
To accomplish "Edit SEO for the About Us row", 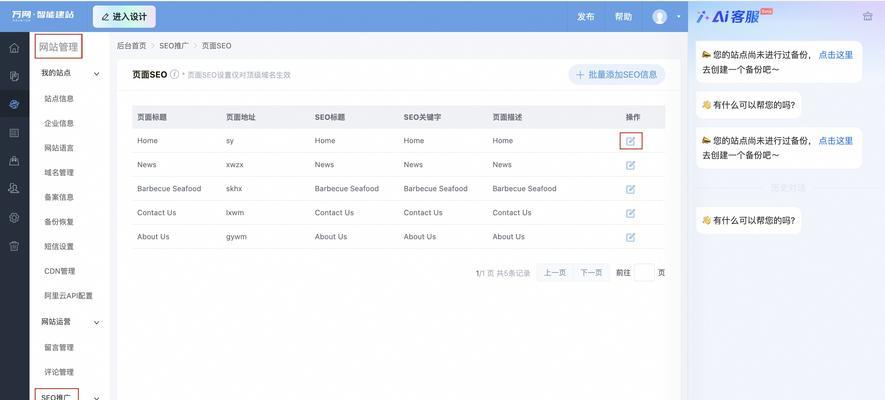I will [630, 238].
